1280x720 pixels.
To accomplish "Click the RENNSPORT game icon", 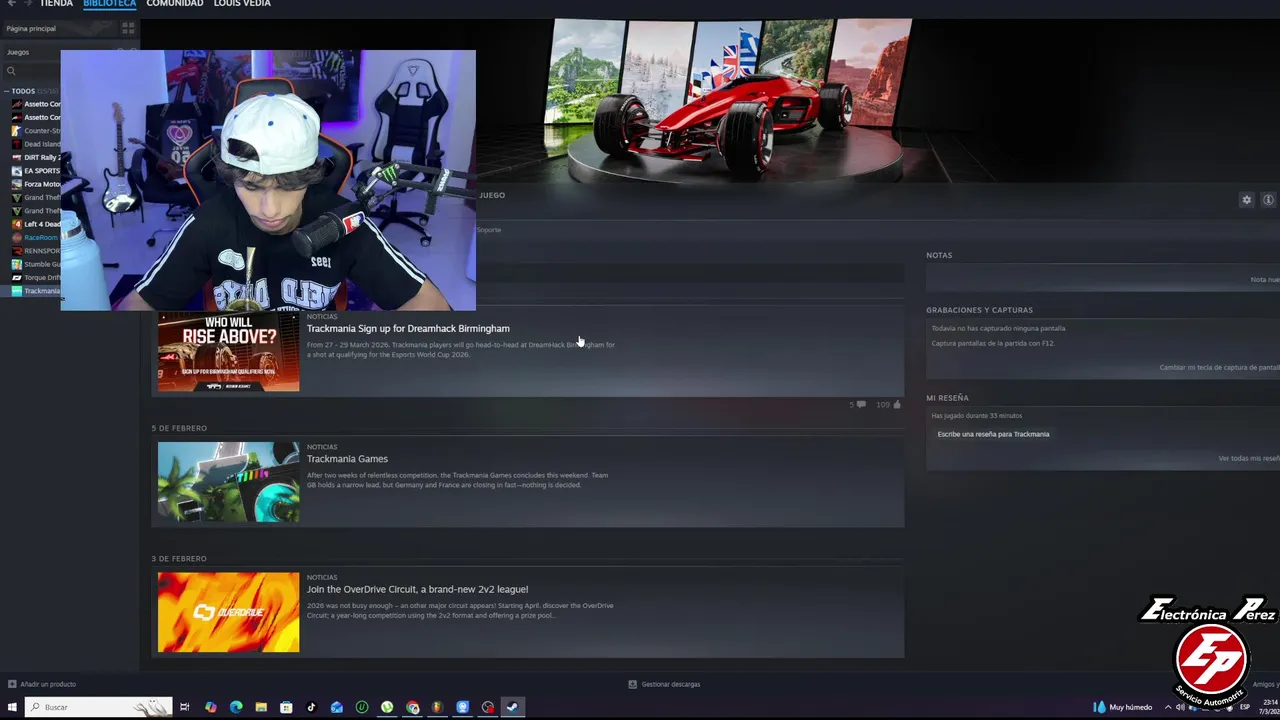I will 16,251.
